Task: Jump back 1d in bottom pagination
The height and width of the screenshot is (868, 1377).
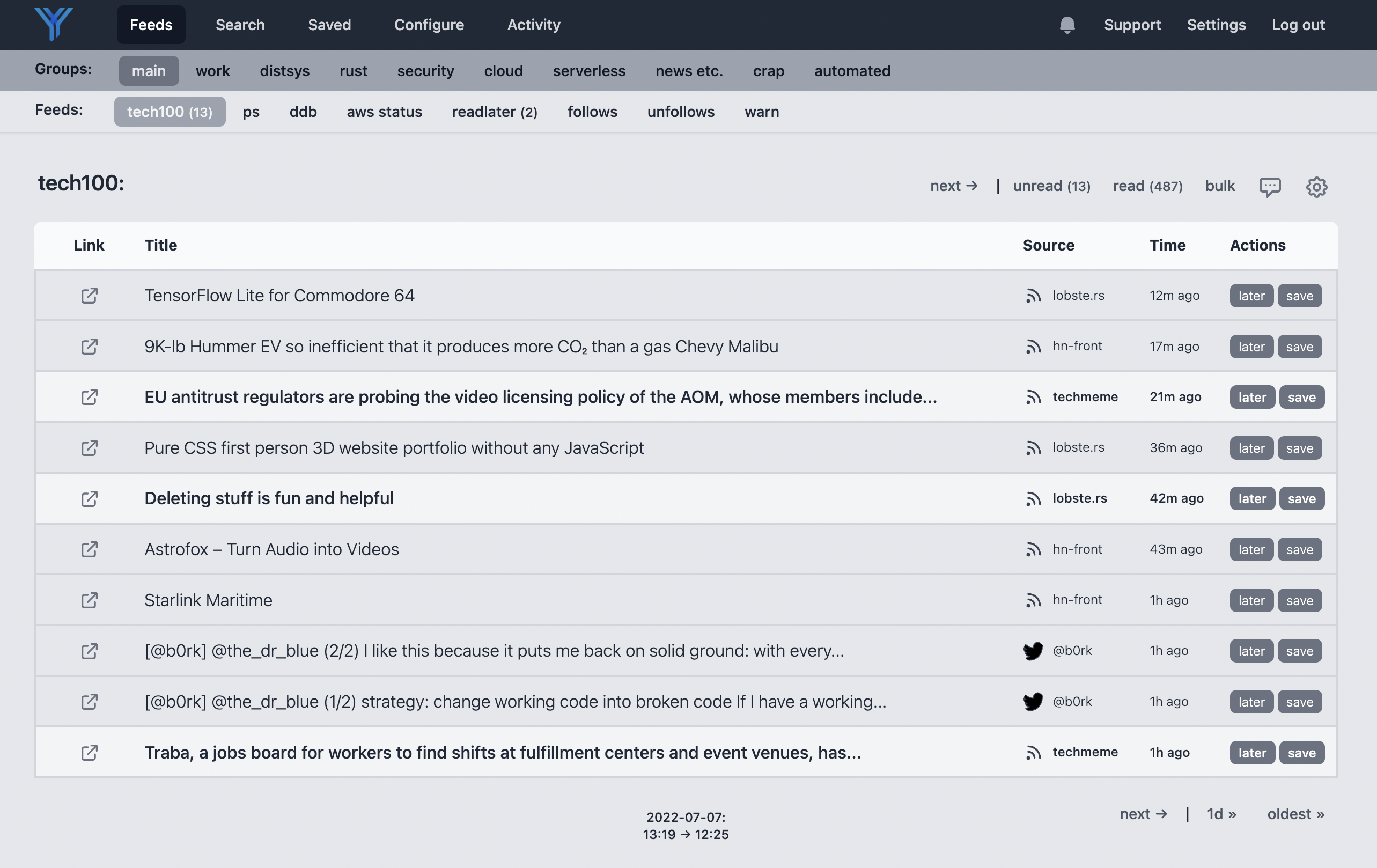Action: [1221, 814]
